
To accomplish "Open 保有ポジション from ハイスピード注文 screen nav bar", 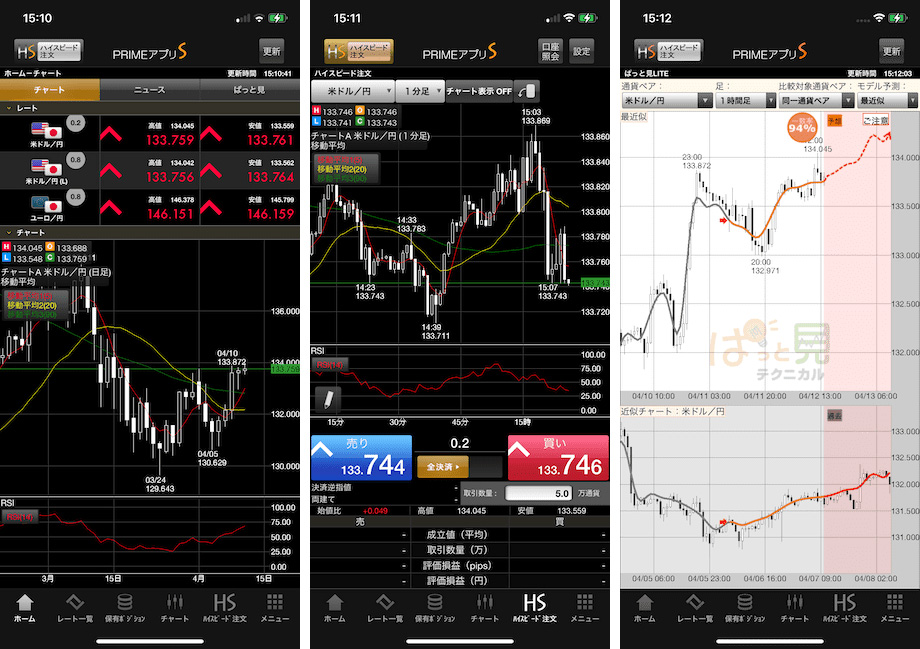I will (x=435, y=608).
